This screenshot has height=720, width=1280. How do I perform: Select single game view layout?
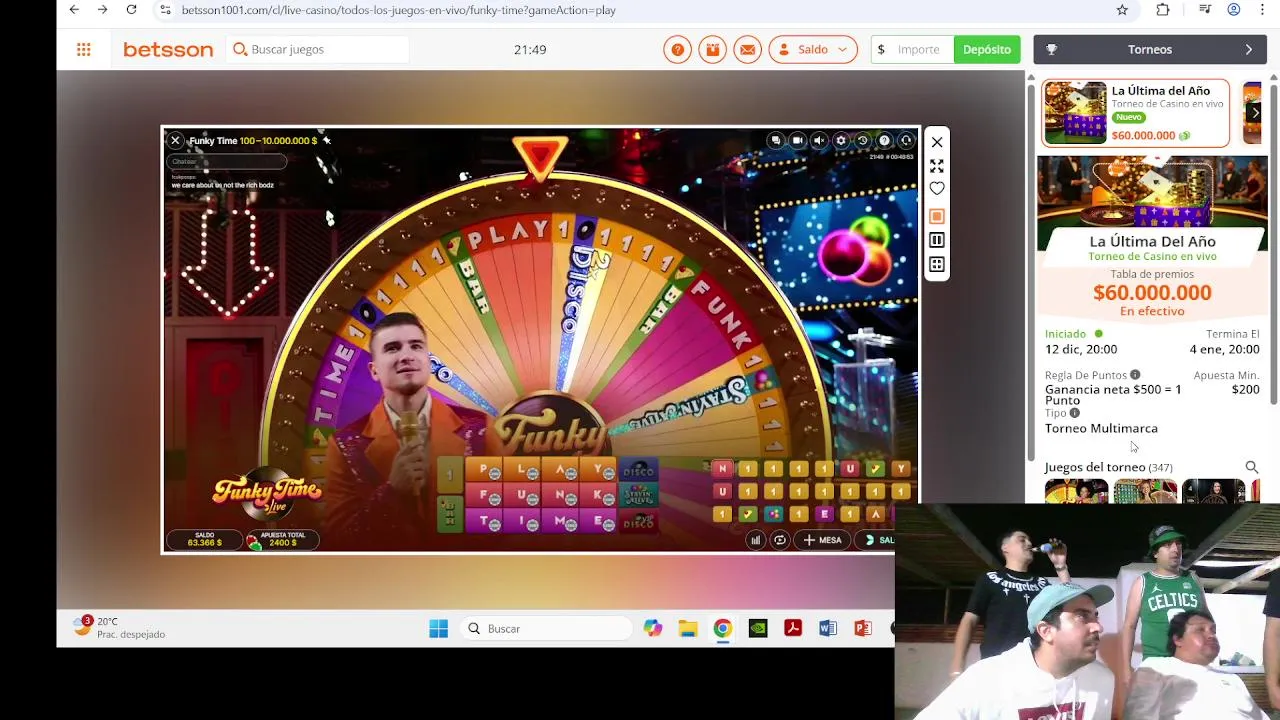point(937,216)
